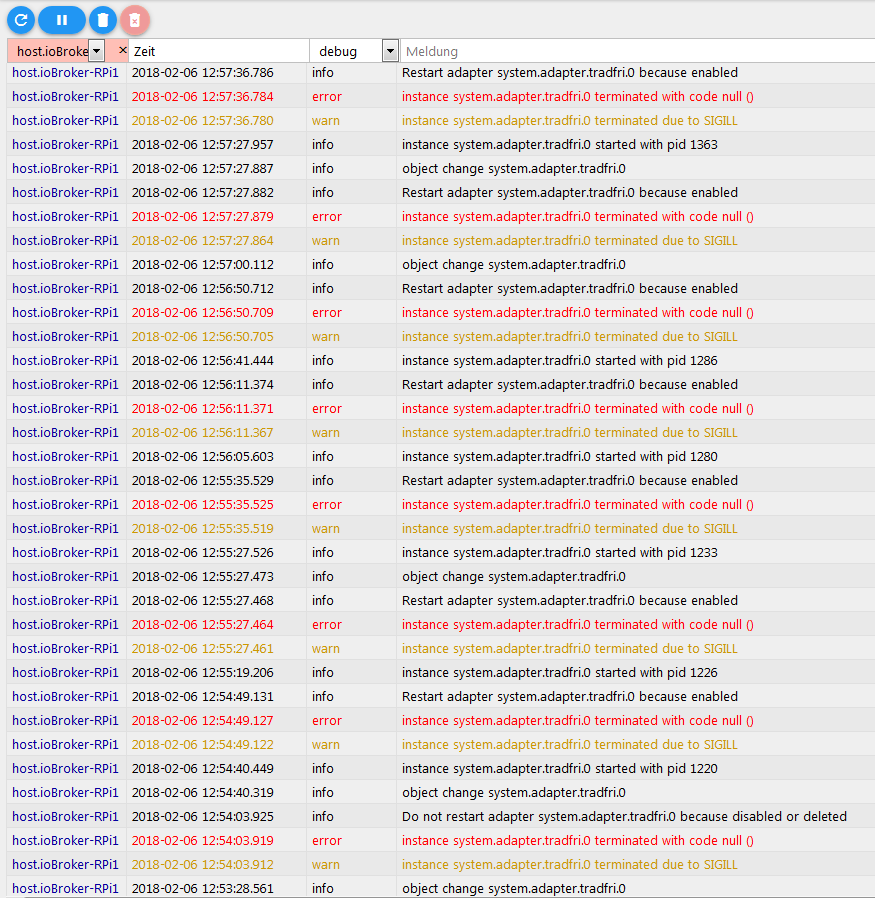Select the row with pid 1280
The height and width of the screenshot is (898, 875).
[x=559, y=457]
